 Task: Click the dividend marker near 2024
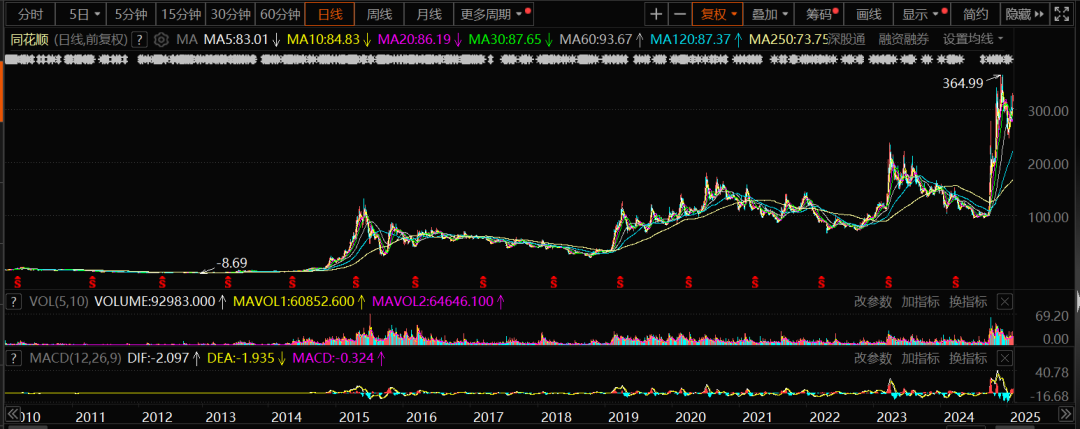tap(955, 282)
